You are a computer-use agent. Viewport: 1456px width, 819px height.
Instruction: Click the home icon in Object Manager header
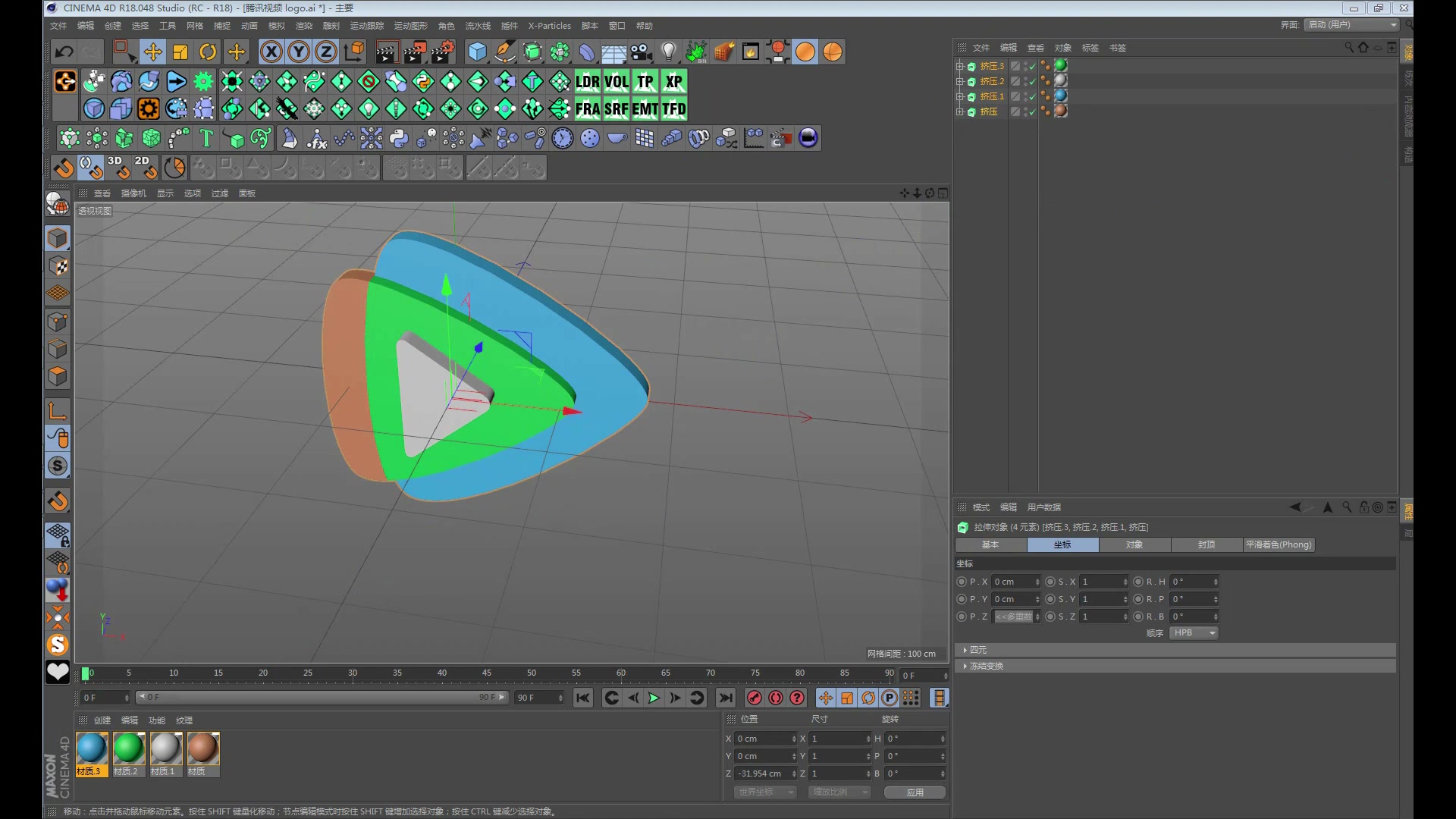click(1363, 47)
